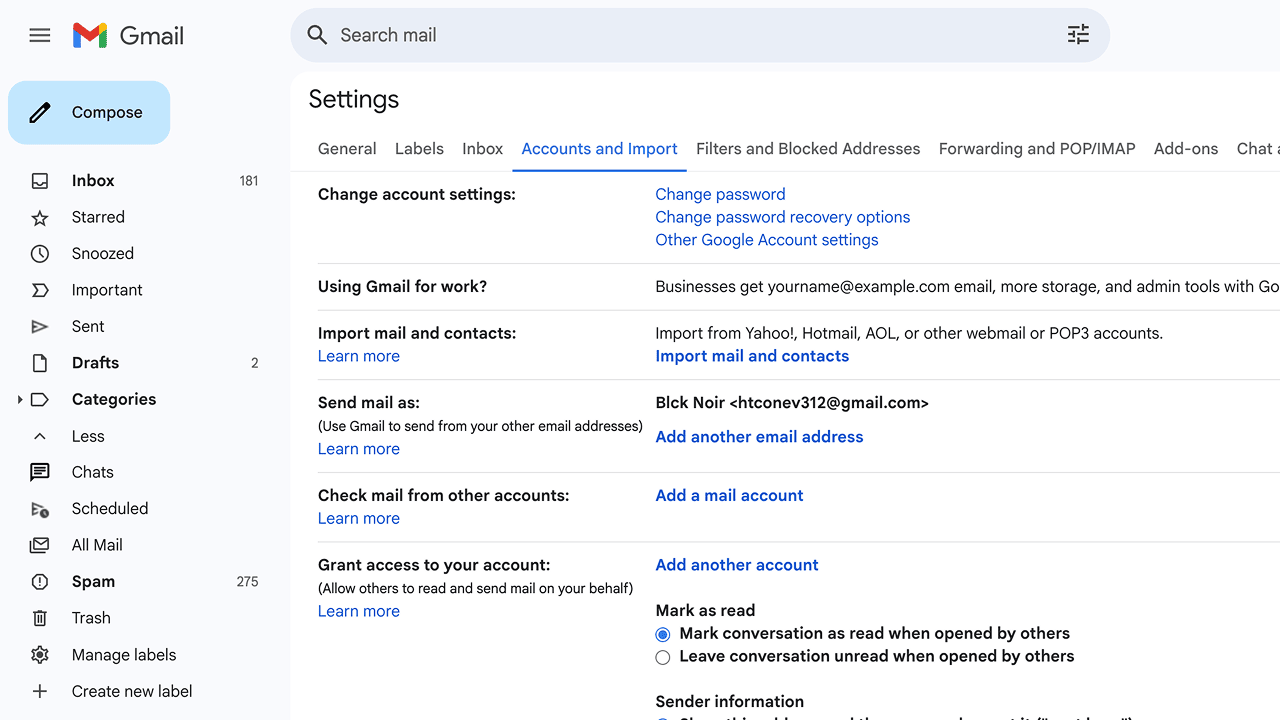Select Mark conversation as read when opened
Screen dimensions: 1280x720
pyautogui.click(x=663, y=634)
